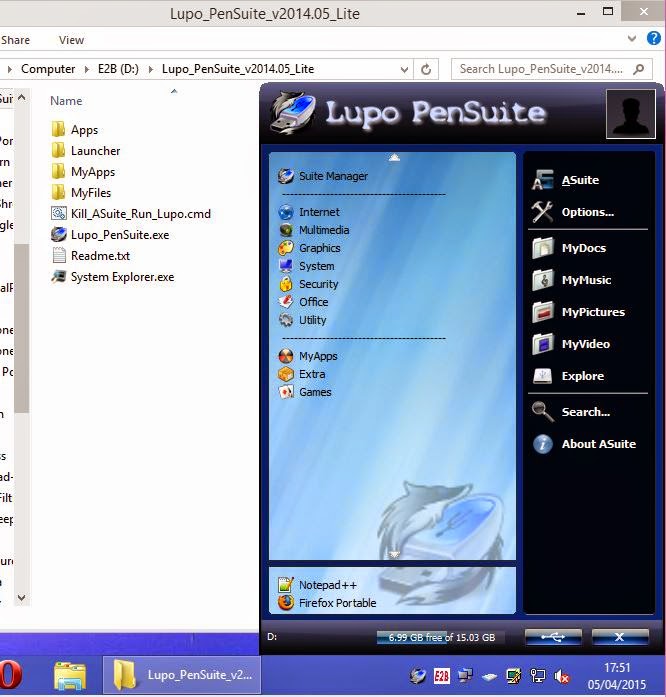Open Opera from the taskbar
This screenshot has width=666, height=697.
tap(11, 676)
